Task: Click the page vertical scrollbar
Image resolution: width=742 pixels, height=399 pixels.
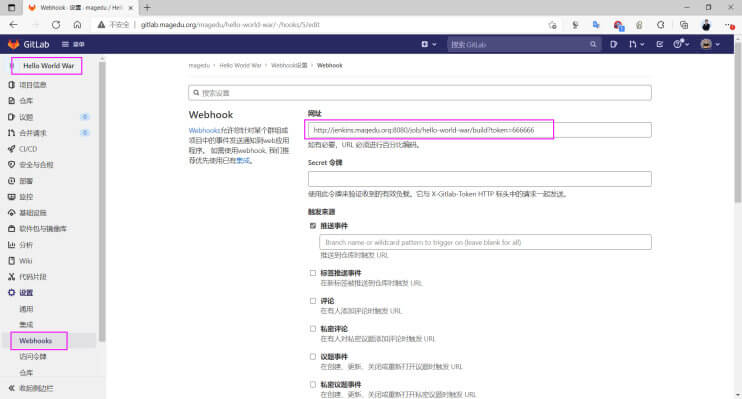Action: tap(738, 122)
